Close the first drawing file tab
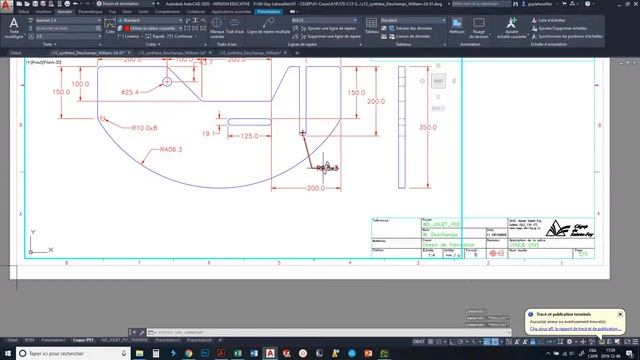 pos(129,53)
